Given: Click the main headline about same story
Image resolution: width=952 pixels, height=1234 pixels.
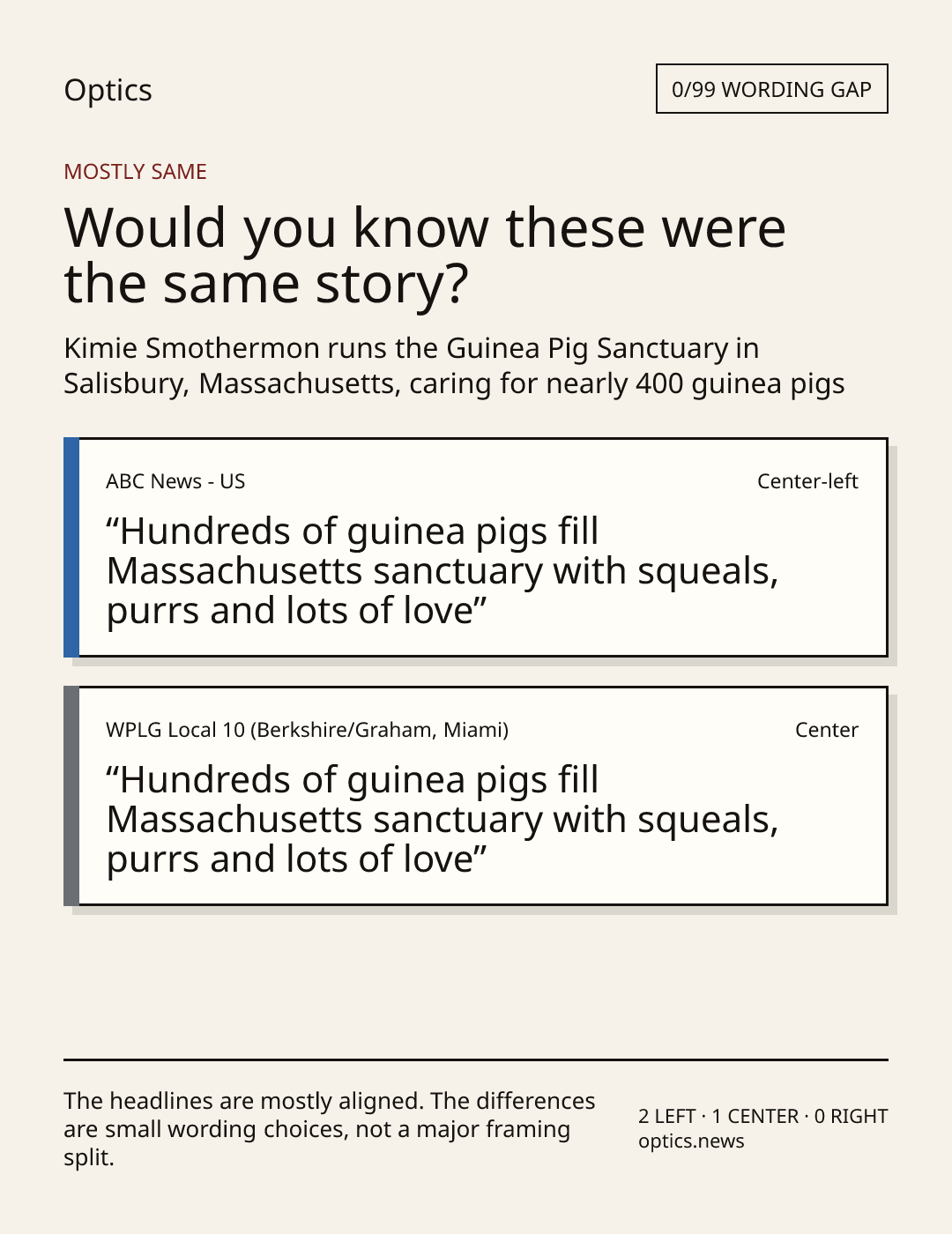Looking at the screenshot, I should 425,255.
